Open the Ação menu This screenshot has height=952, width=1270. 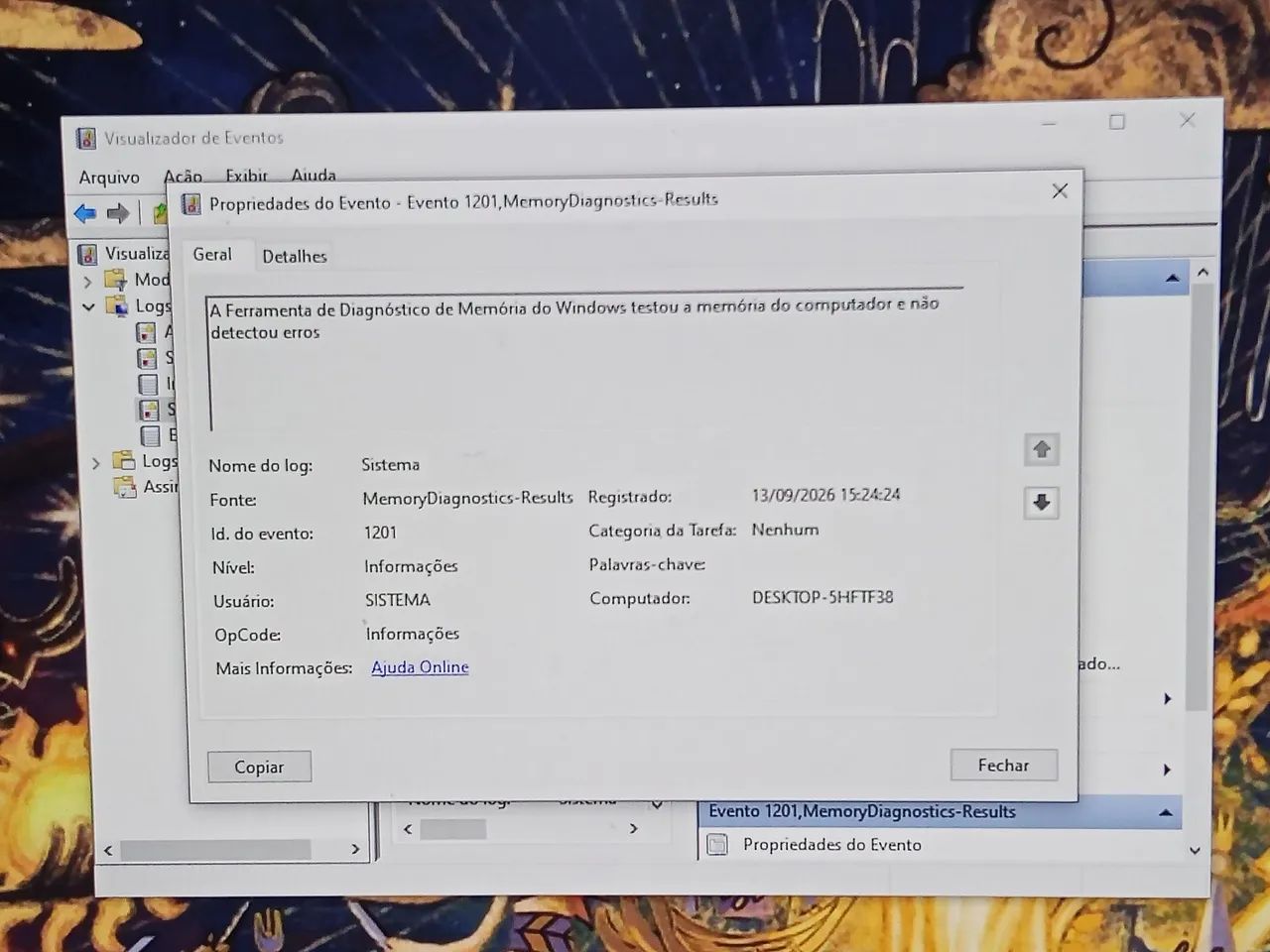[x=183, y=177]
